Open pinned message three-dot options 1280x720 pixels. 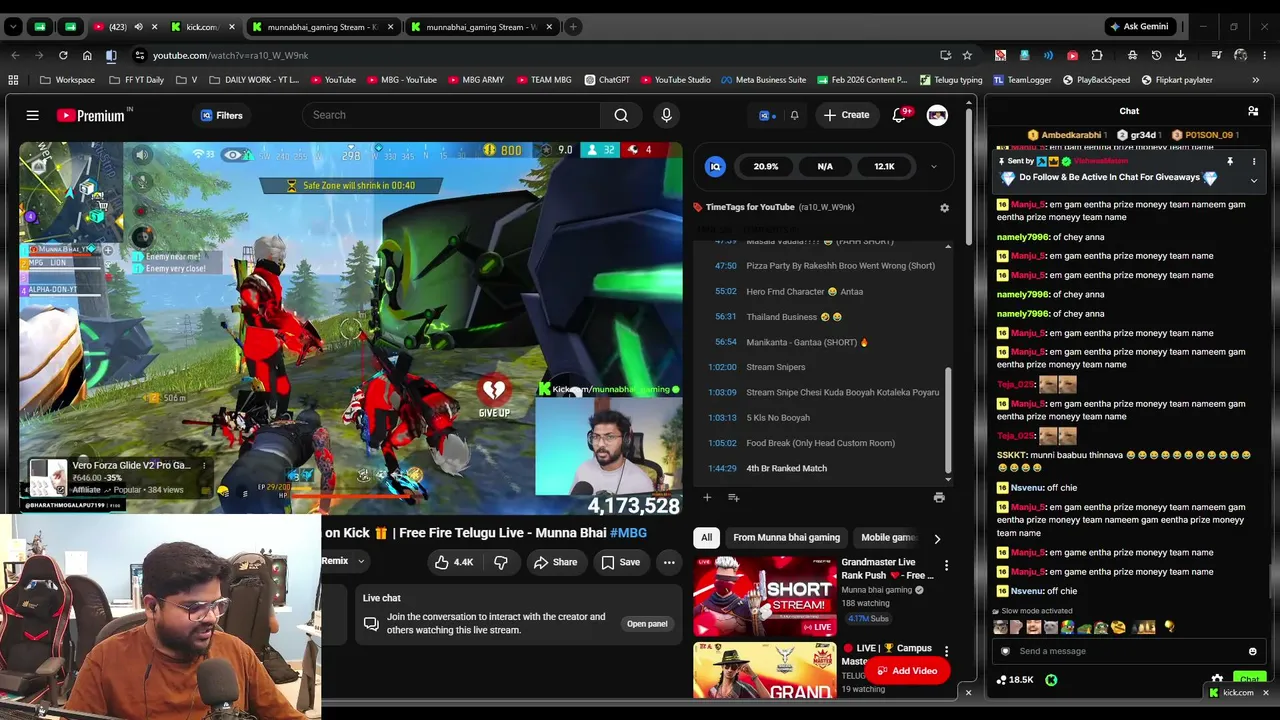pyautogui.click(x=1253, y=161)
